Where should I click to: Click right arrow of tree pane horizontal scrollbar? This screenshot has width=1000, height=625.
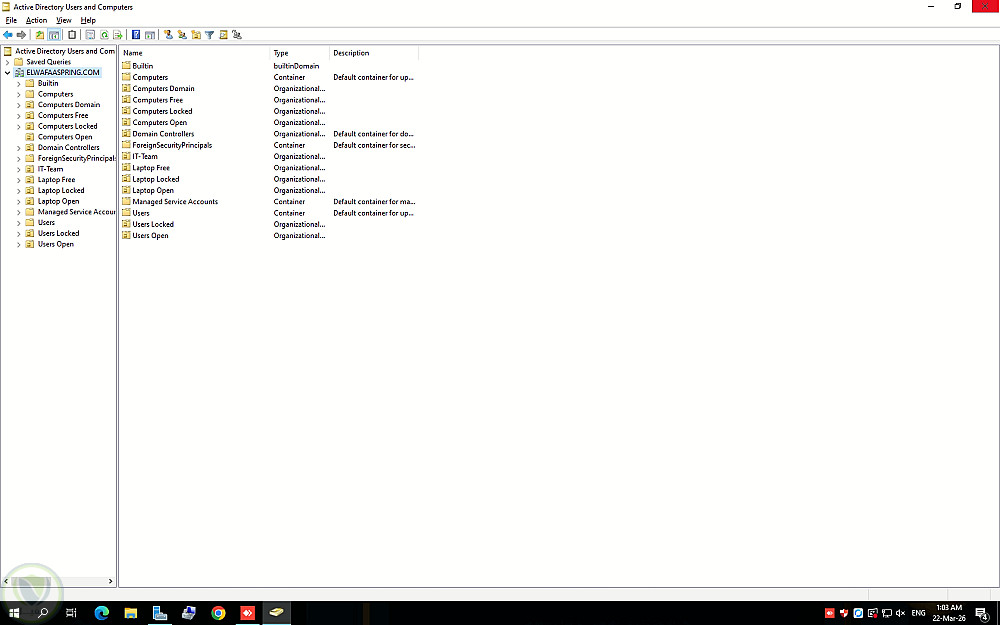click(110, 581)
